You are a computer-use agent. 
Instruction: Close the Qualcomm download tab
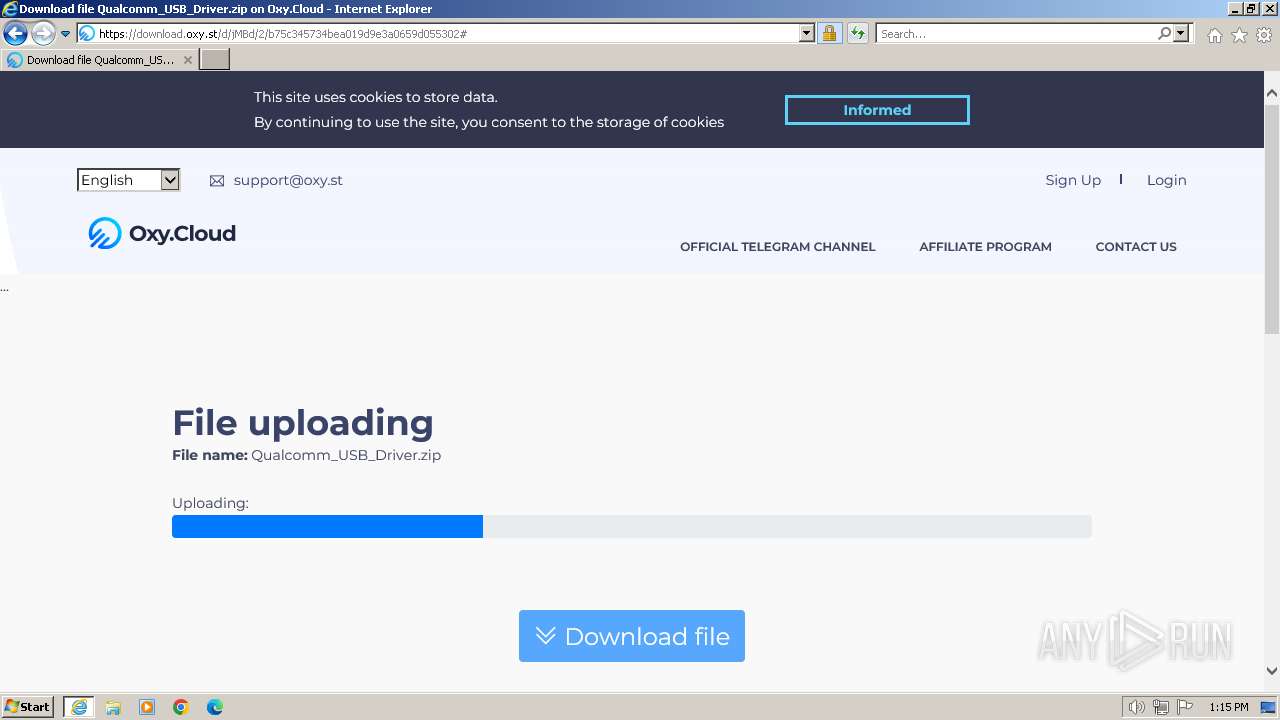click(x=187, y=60)
